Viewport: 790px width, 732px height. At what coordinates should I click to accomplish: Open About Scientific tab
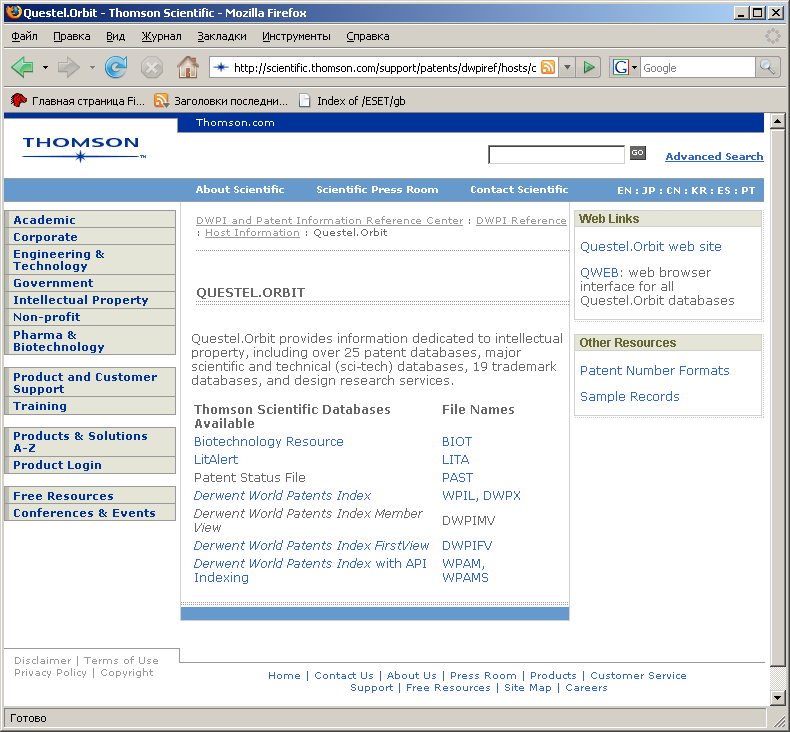240,189
